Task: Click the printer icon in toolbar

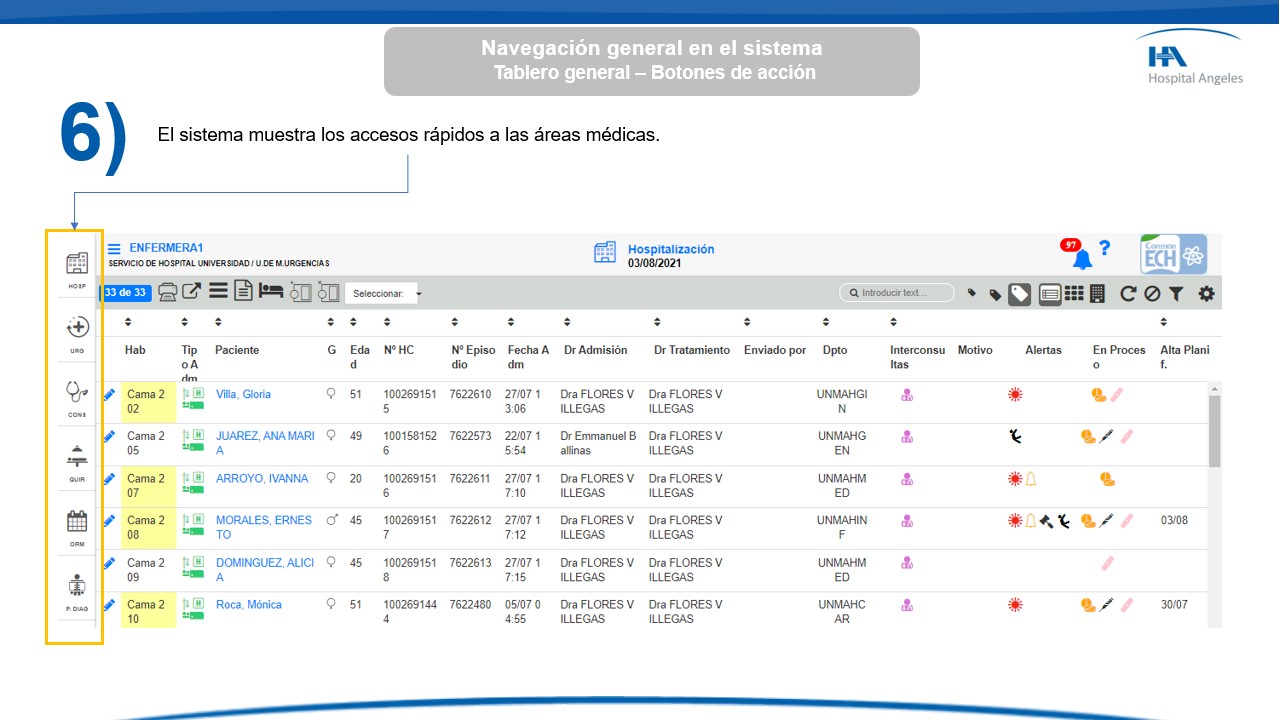Action: pyautogui.click(x=168, y=292)
